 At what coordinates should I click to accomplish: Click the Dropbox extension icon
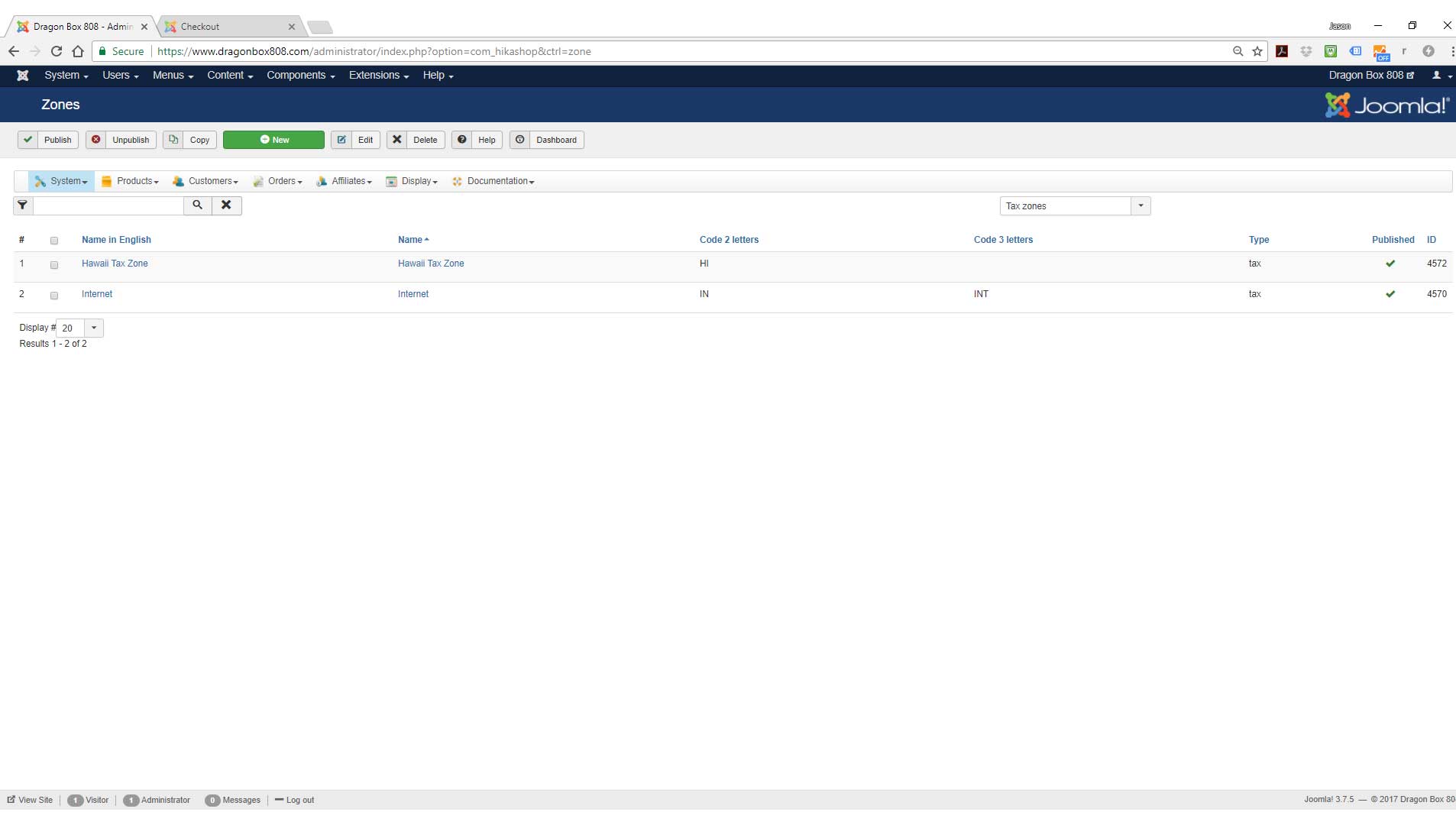[1306, 51]
